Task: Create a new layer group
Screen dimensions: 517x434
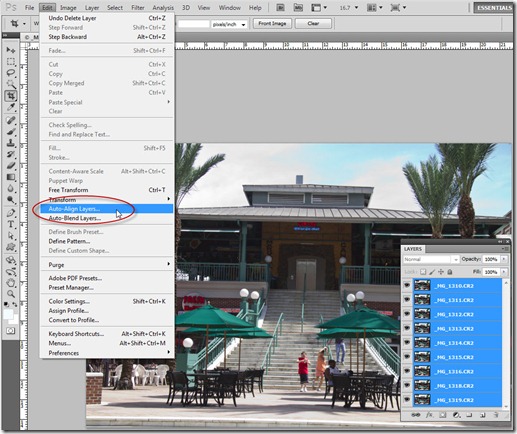Action: click(x=469, y=415)
